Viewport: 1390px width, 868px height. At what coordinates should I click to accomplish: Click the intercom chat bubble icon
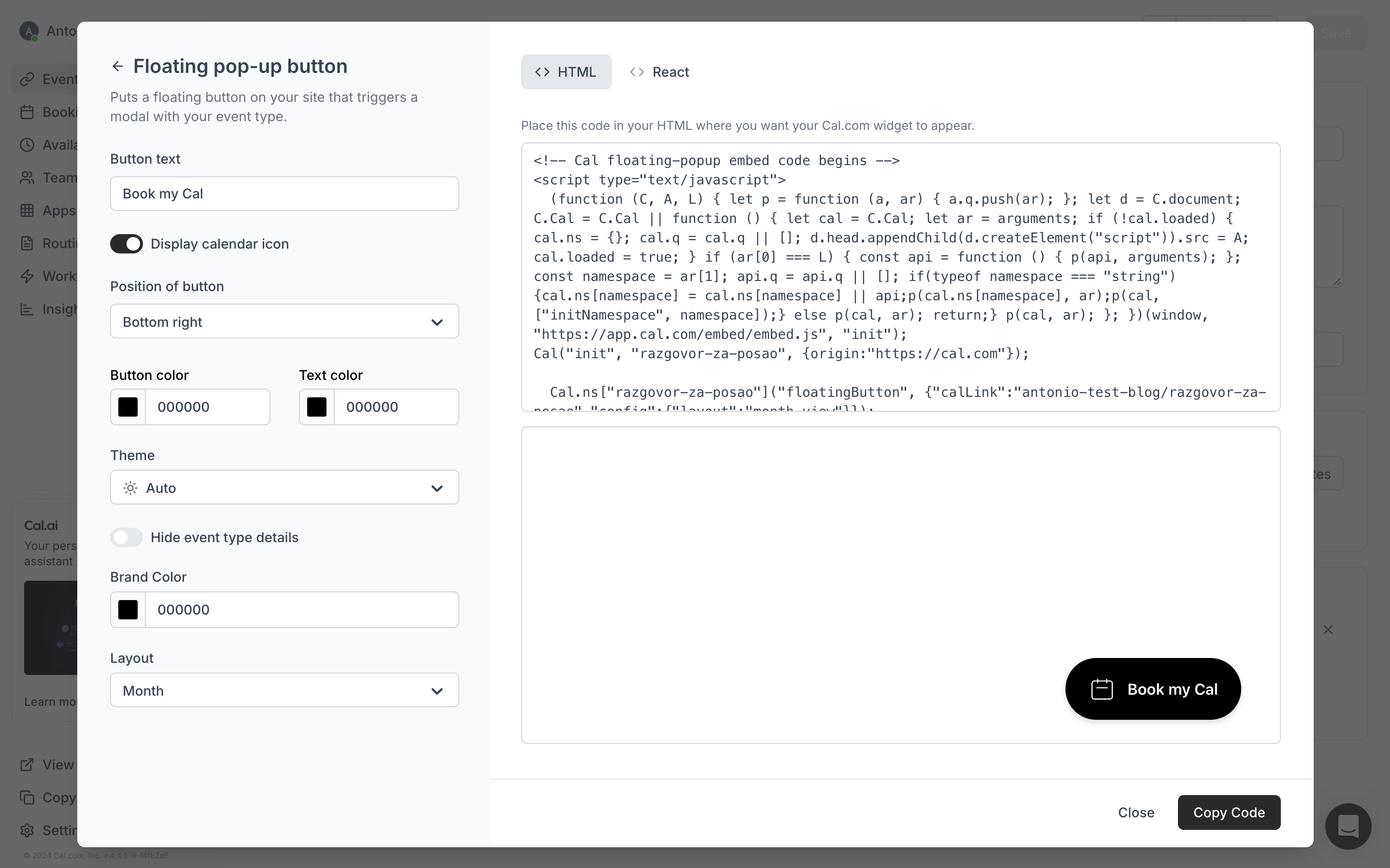coord(1347,826)
